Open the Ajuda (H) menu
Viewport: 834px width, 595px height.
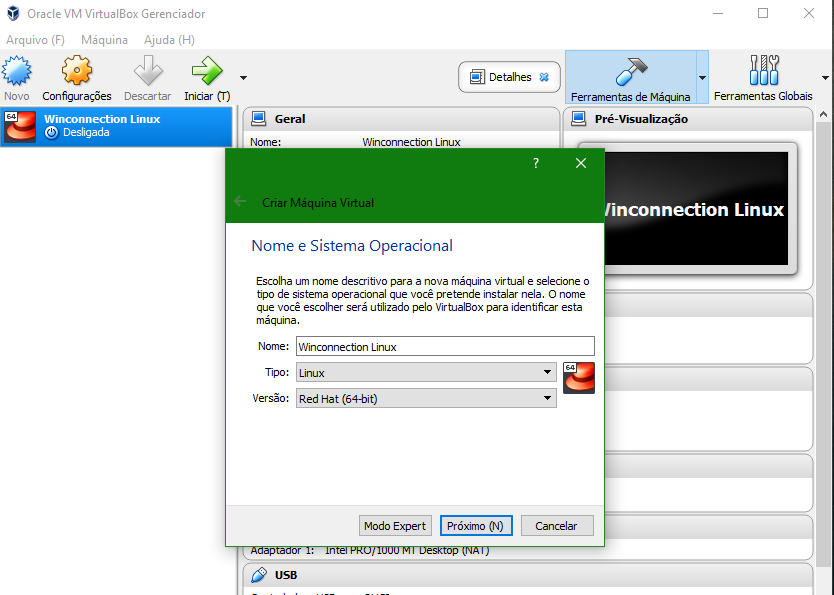(169, 40)
